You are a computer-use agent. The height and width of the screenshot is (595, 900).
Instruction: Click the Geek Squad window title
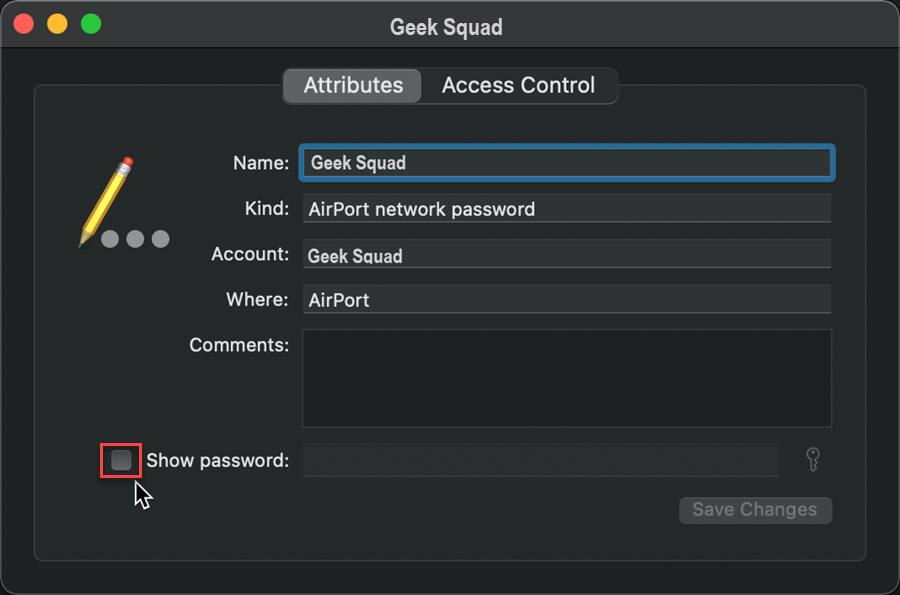tap(446, 27)
